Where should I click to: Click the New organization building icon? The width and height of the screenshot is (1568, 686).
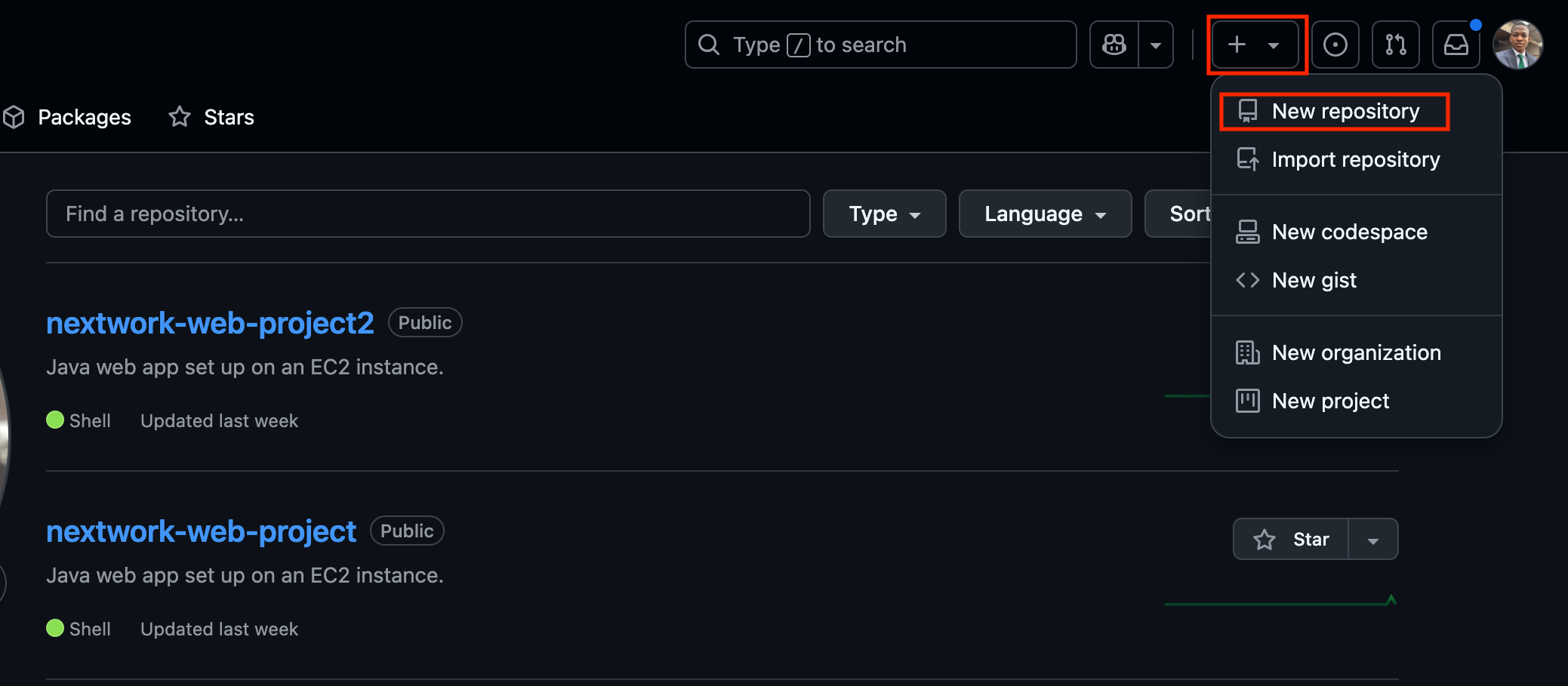click(x=1247, y=352)
